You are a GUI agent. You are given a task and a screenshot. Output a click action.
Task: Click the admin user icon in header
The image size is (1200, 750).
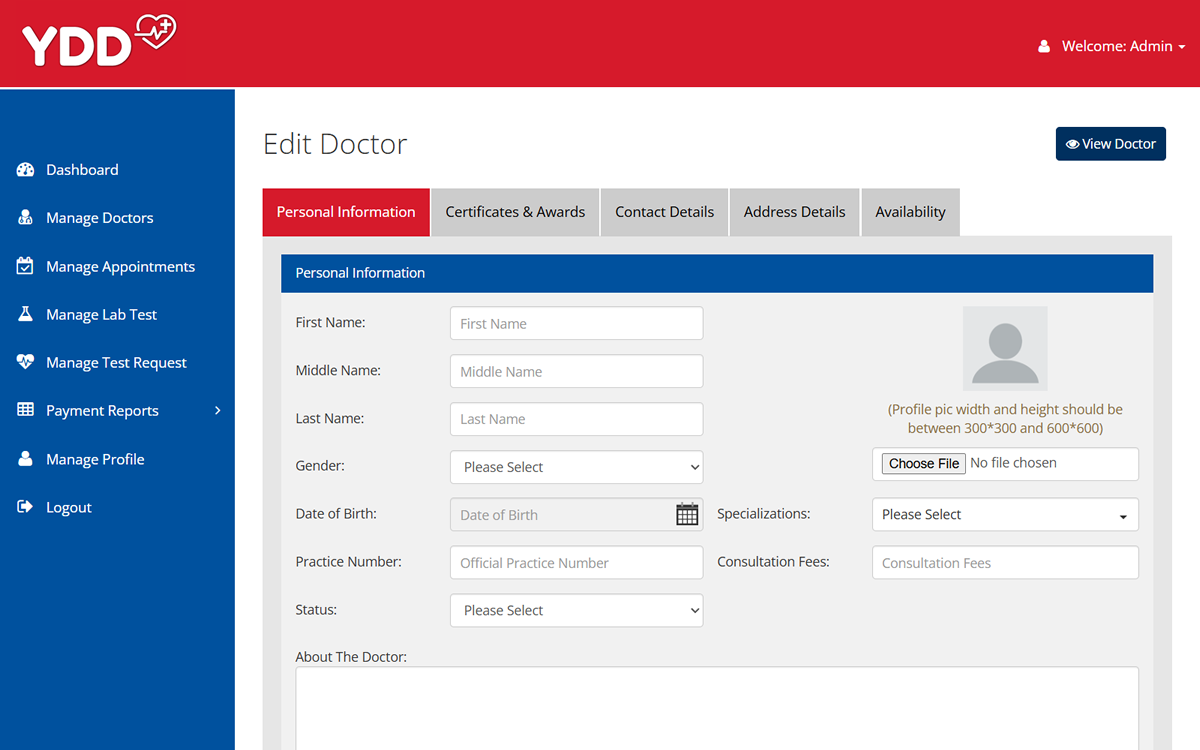1044,46
